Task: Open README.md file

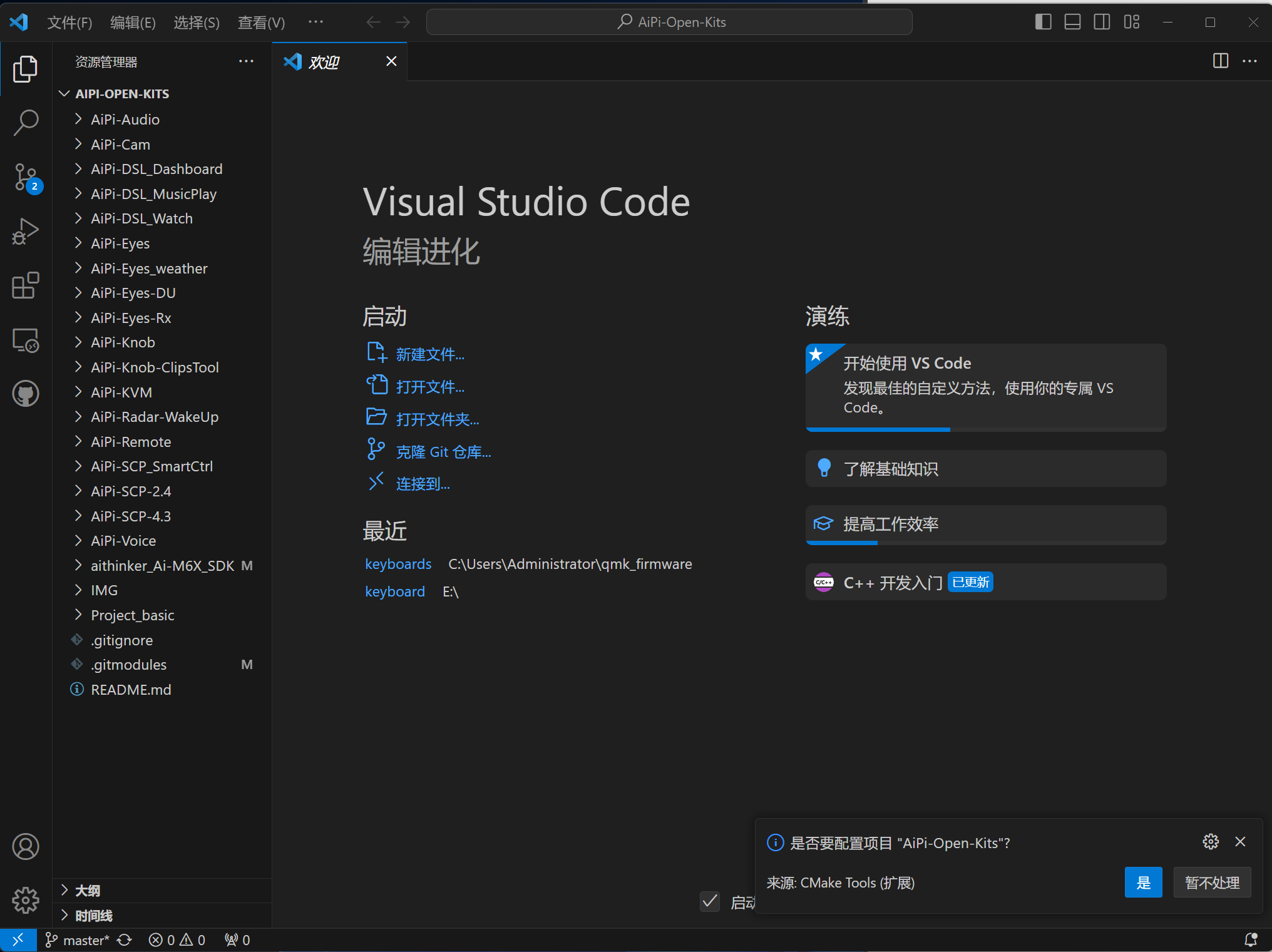Action: [x=162, y=690]
